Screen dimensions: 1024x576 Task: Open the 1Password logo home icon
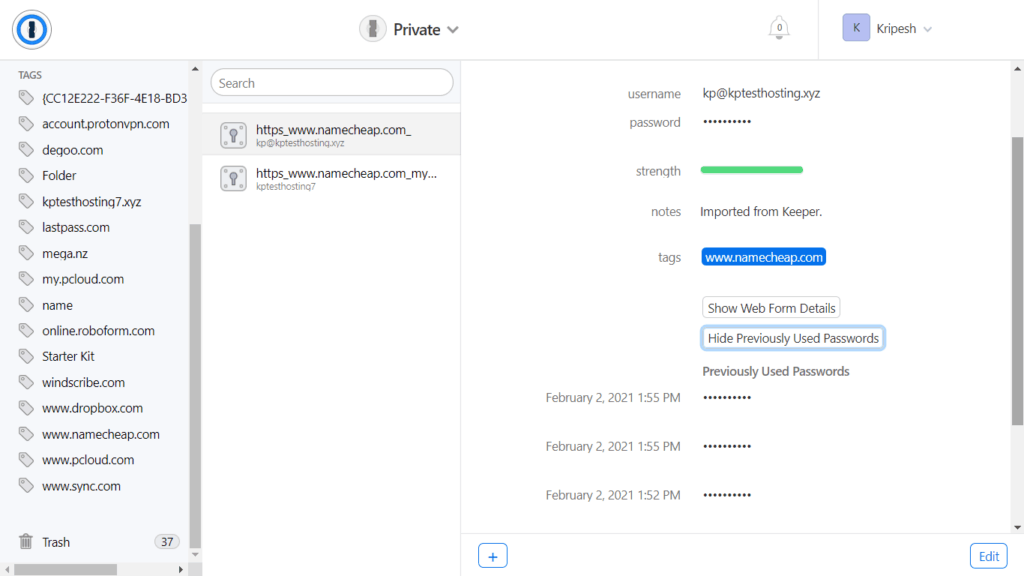pos(31,29)
